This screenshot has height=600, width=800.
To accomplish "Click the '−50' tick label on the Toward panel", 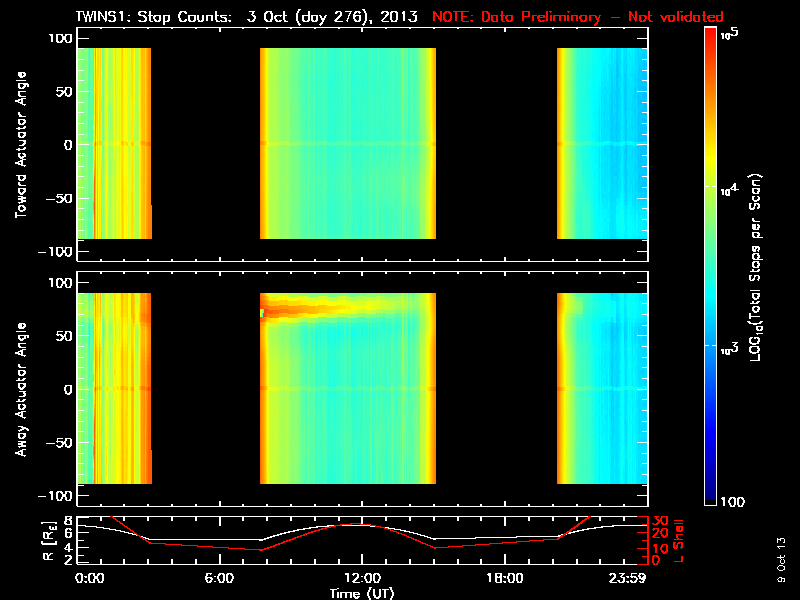I will [59, 198].
